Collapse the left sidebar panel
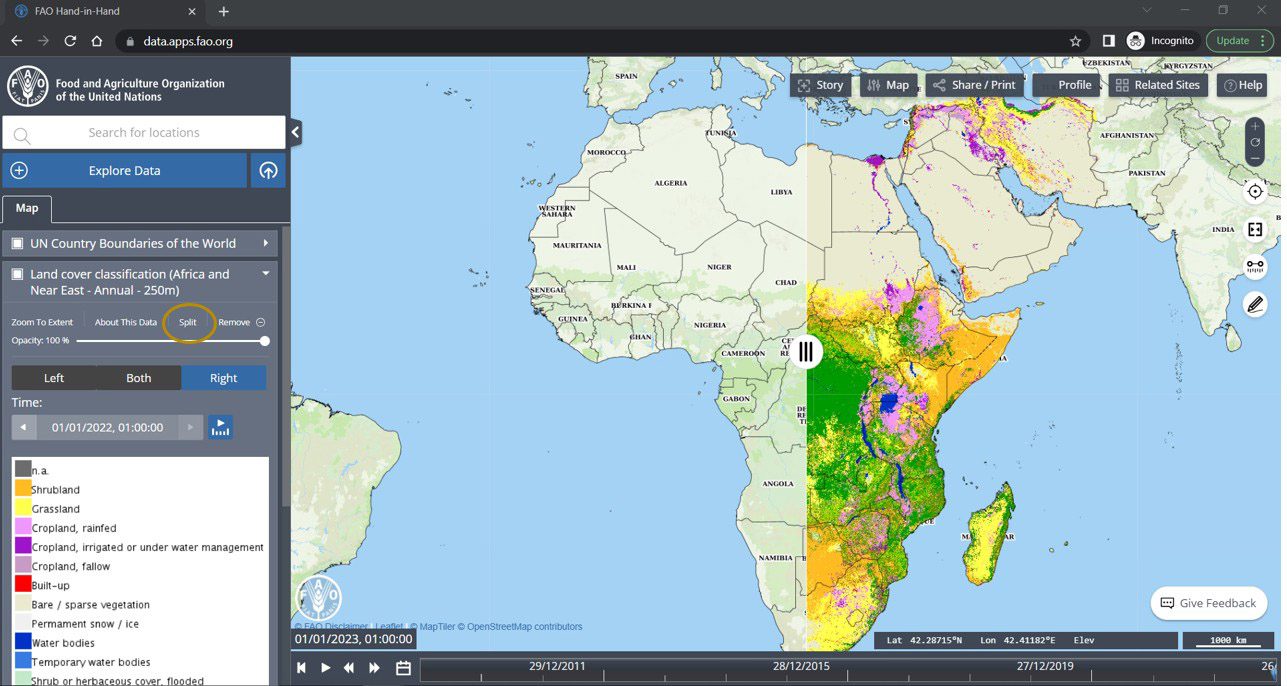This screenshot has width=1287, height=686. [x=295, y=132]
